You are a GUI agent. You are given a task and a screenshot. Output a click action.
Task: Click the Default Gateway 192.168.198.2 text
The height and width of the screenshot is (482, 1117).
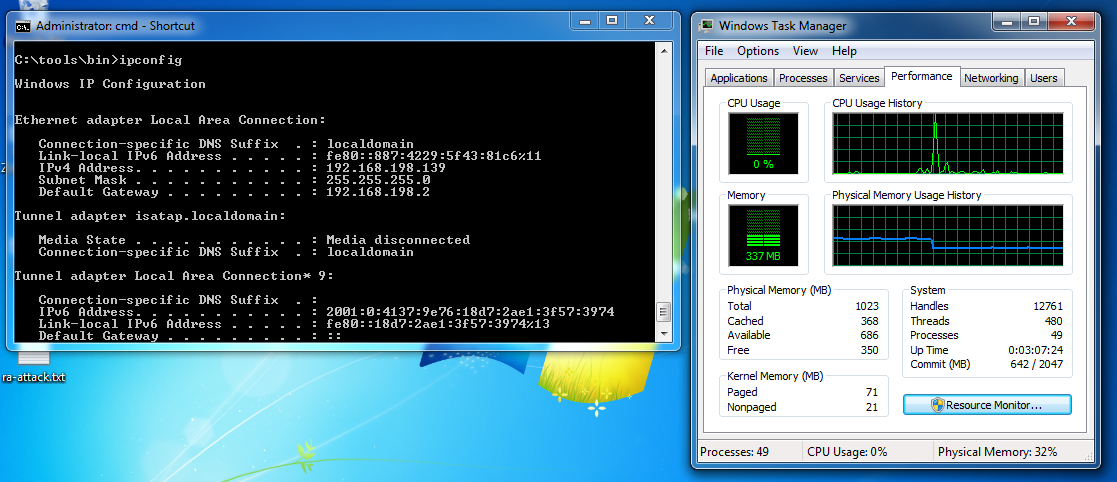click(378, 192)
